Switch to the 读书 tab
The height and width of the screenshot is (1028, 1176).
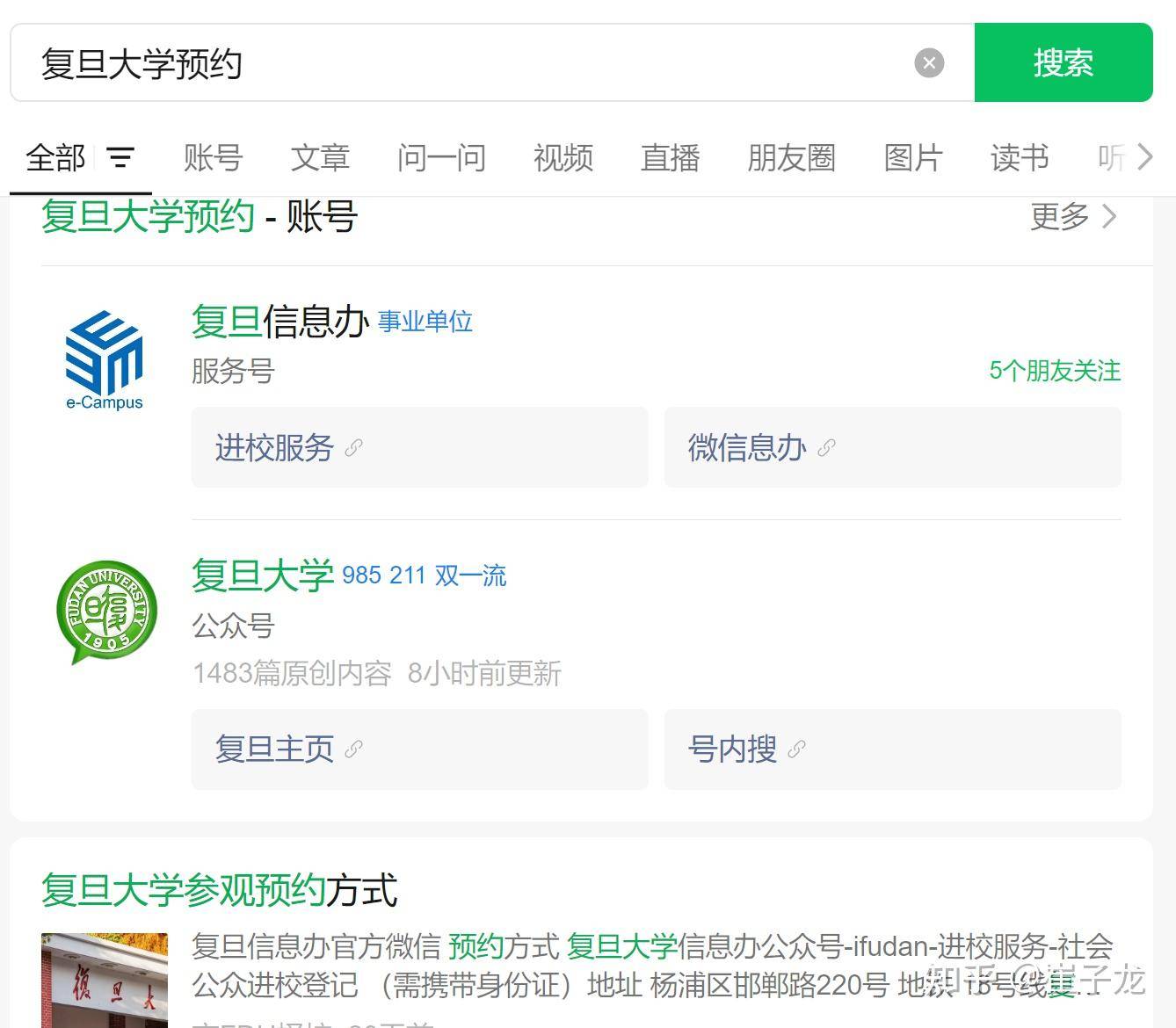click(1020, 158)
